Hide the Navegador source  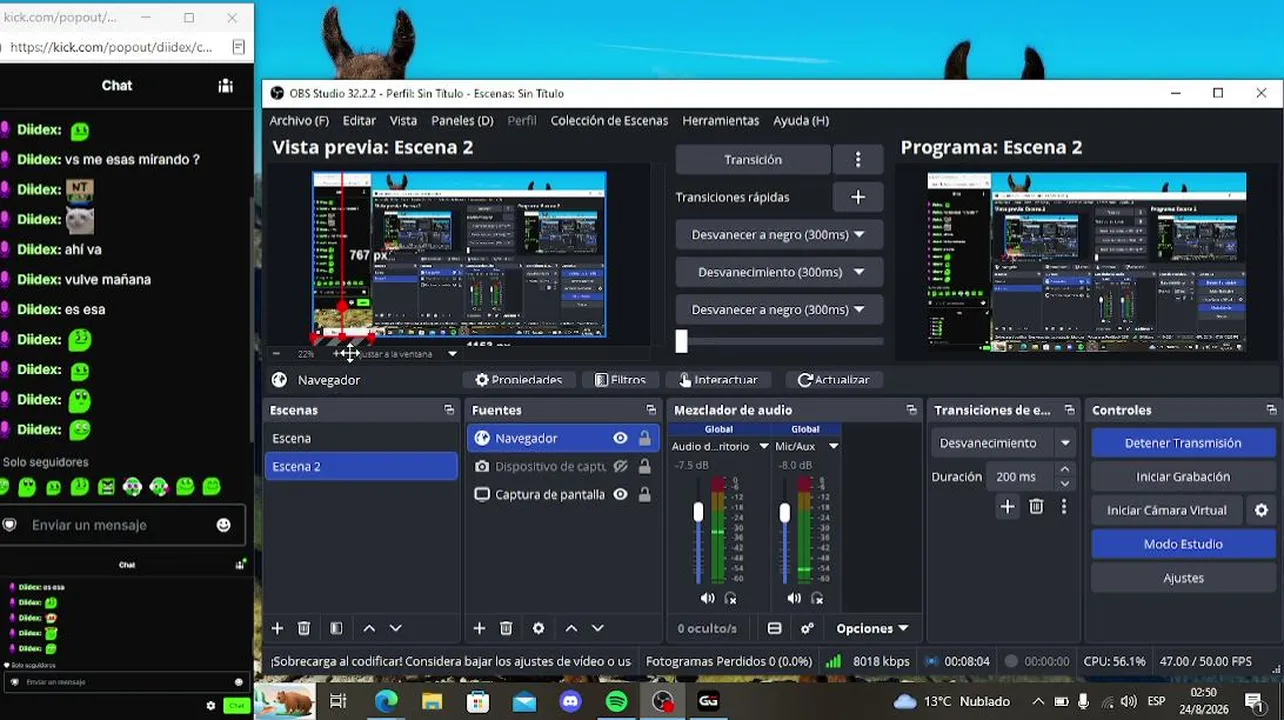click(620, 438)
